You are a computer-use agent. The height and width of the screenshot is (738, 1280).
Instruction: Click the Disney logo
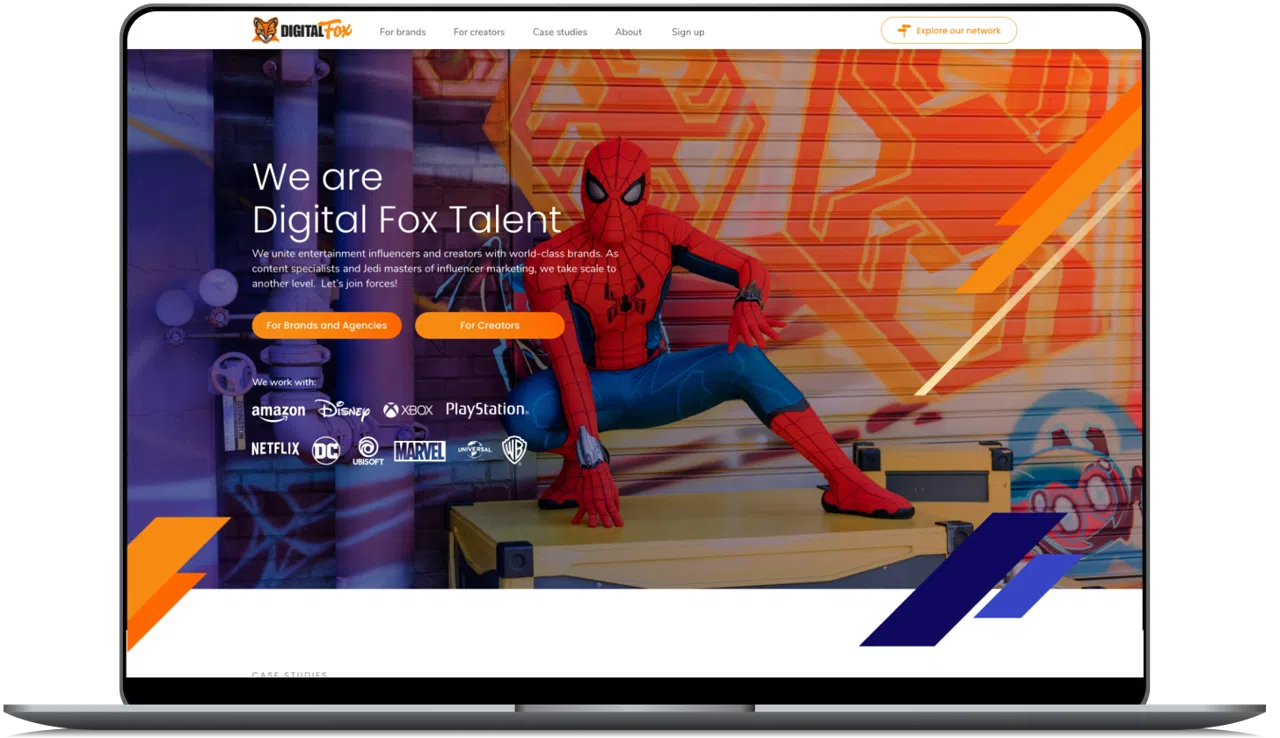click(x=343, y=410)
